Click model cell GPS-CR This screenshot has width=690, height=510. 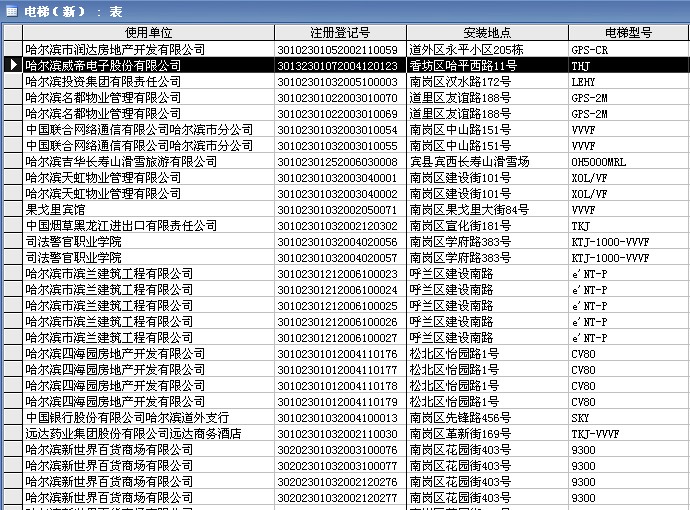click(628, 49)
